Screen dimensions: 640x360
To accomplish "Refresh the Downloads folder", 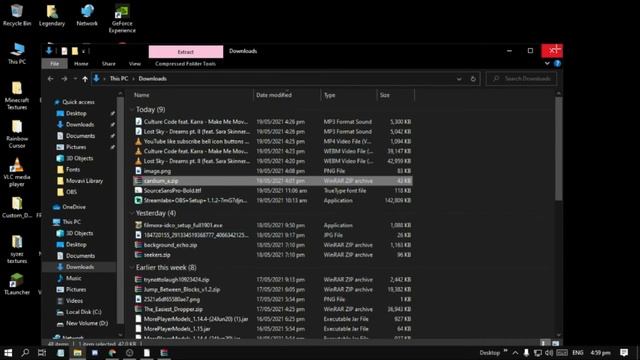I will pyautogui.click(x=473, y=79).
